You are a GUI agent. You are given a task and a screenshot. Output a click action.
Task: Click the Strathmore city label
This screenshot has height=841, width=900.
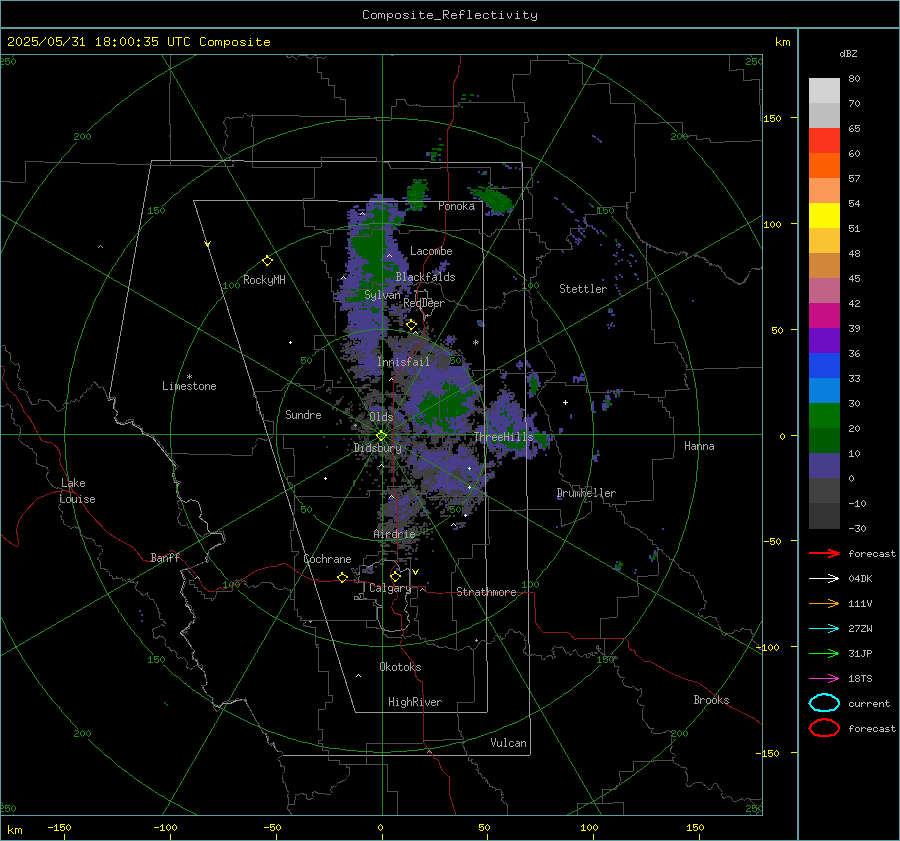tap(486, 592)
